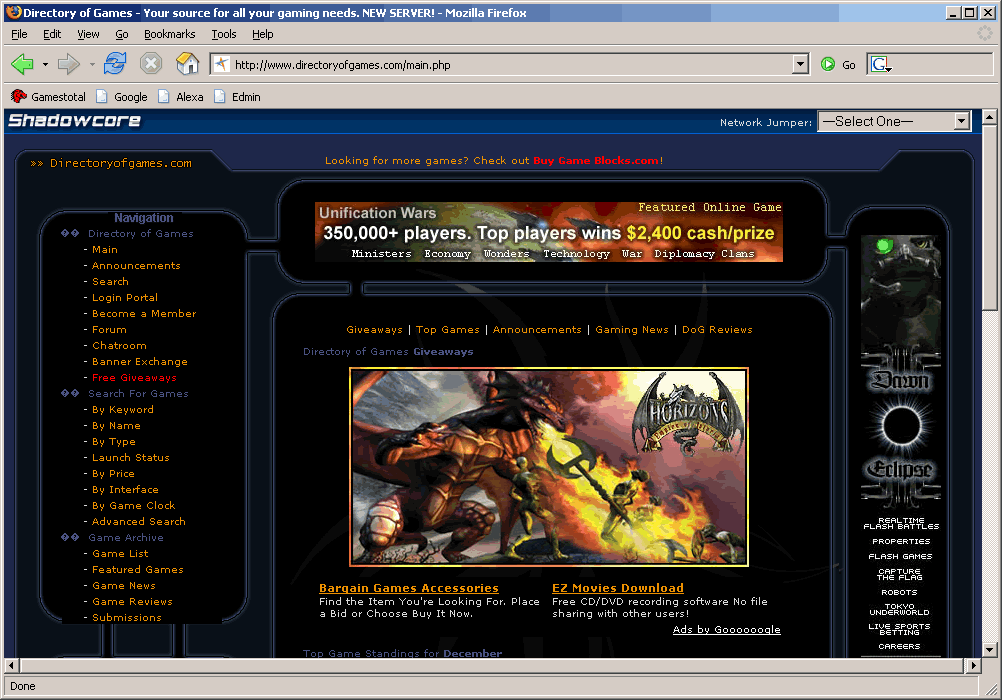Image resolution: width=1002 pixels, height=700 pixels.
Task: Open the address bar URL history dropdown
Action: pos(800,64)
